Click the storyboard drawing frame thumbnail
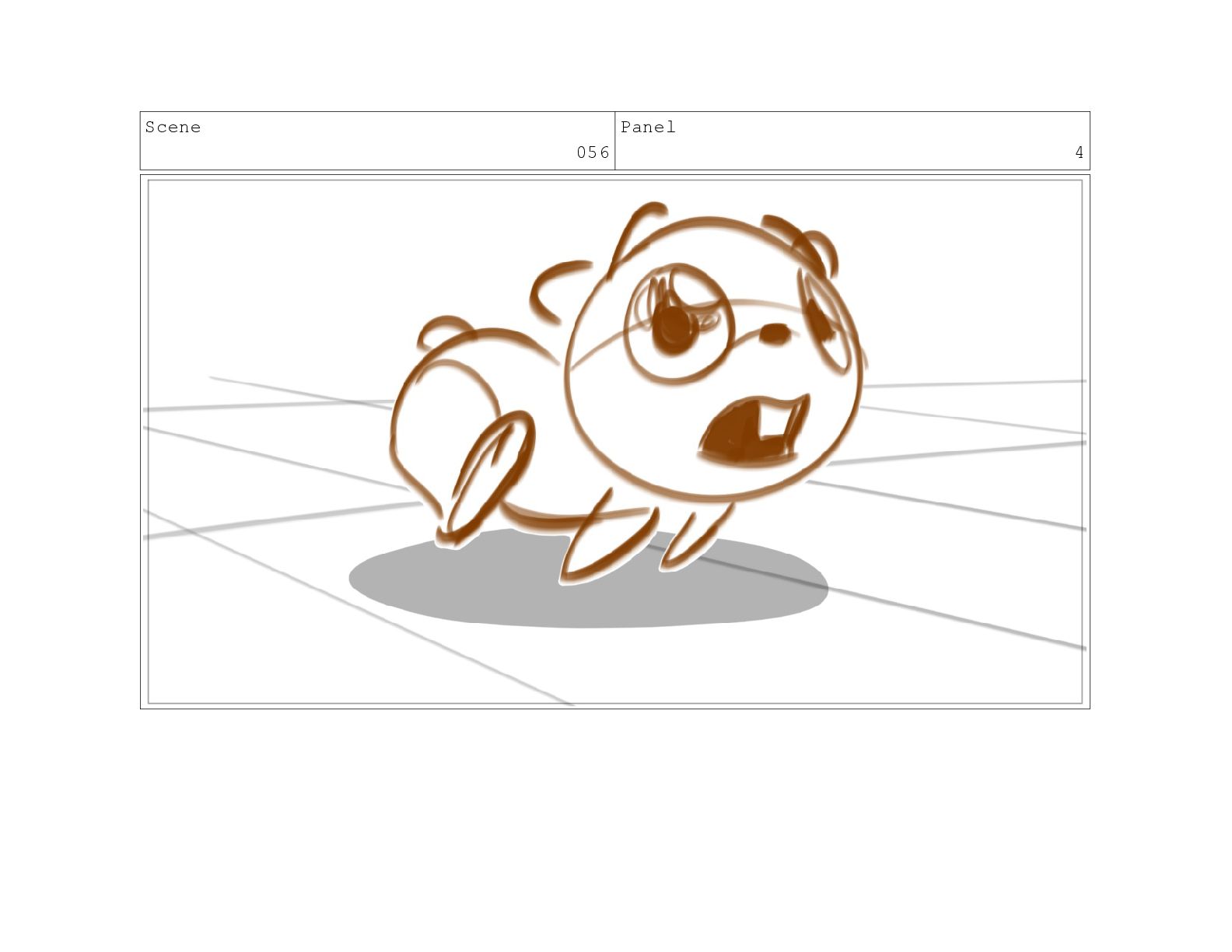1232x952 pixels. tap(615, 442)
